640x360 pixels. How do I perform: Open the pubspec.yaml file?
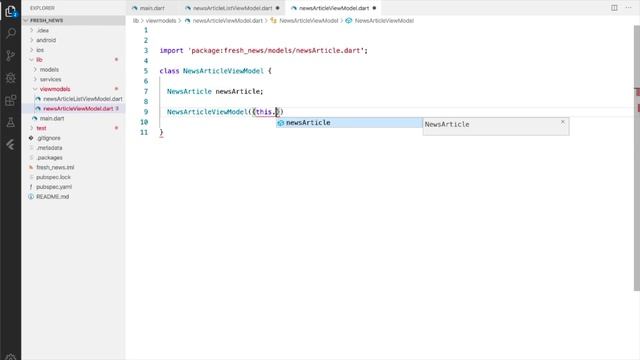click(x=73, y=187)
